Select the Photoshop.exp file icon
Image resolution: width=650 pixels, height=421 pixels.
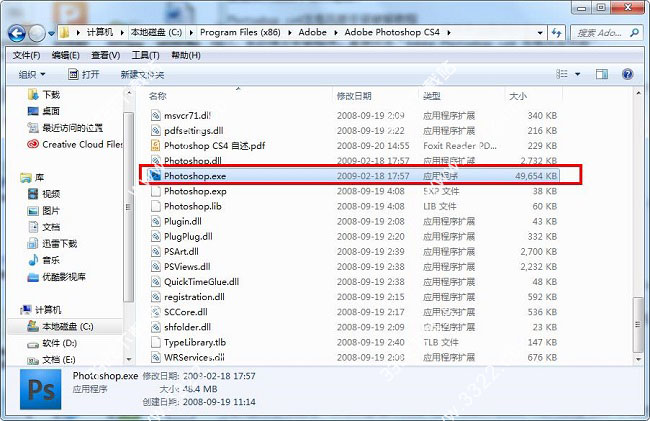point(155,191)
